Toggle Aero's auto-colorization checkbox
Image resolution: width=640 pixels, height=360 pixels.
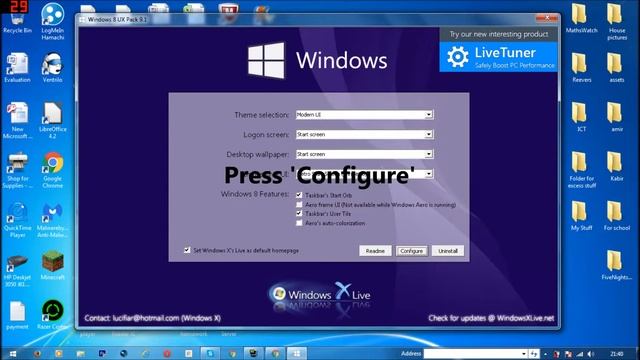click(x=299, y=223)
